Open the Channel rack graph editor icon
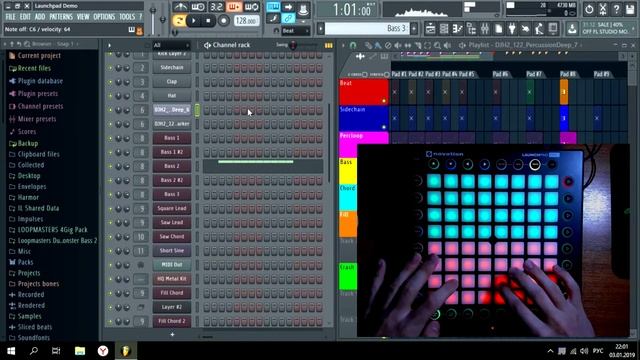The width and height of the screenshot is (640, 360). pos(329,45)
